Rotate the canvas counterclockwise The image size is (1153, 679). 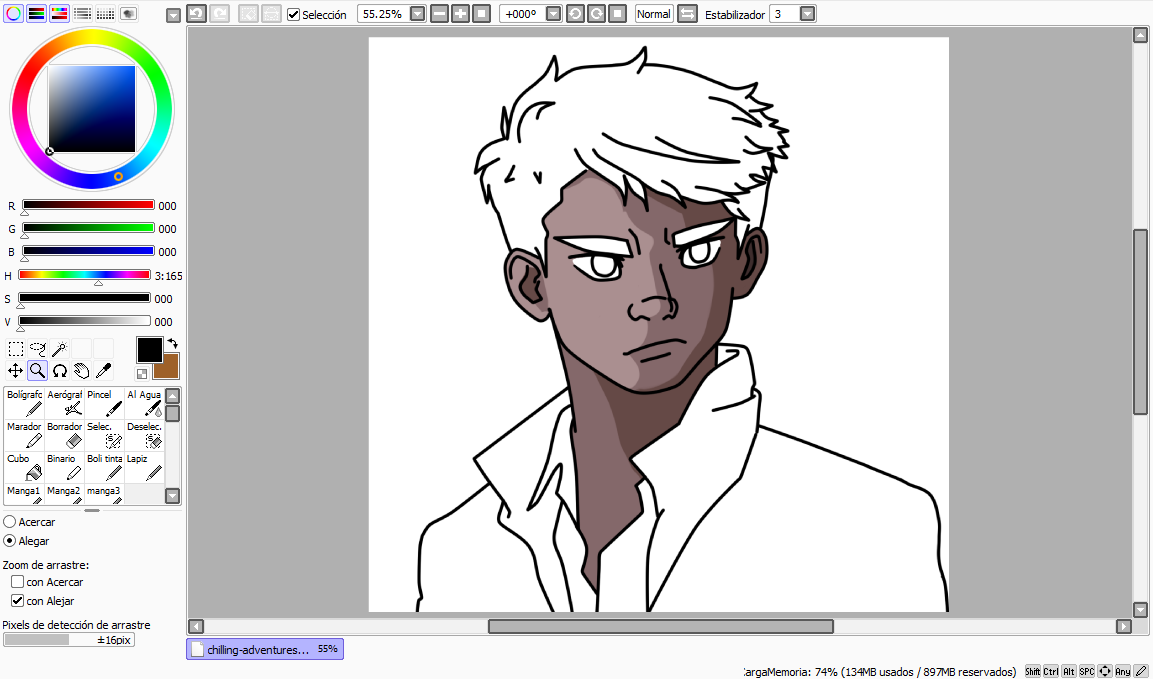(x=576, y=14)
